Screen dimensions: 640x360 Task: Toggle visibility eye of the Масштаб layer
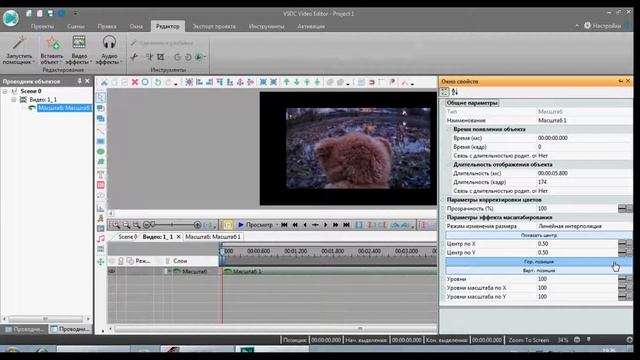pyautogui.click(x=112, y=271)
